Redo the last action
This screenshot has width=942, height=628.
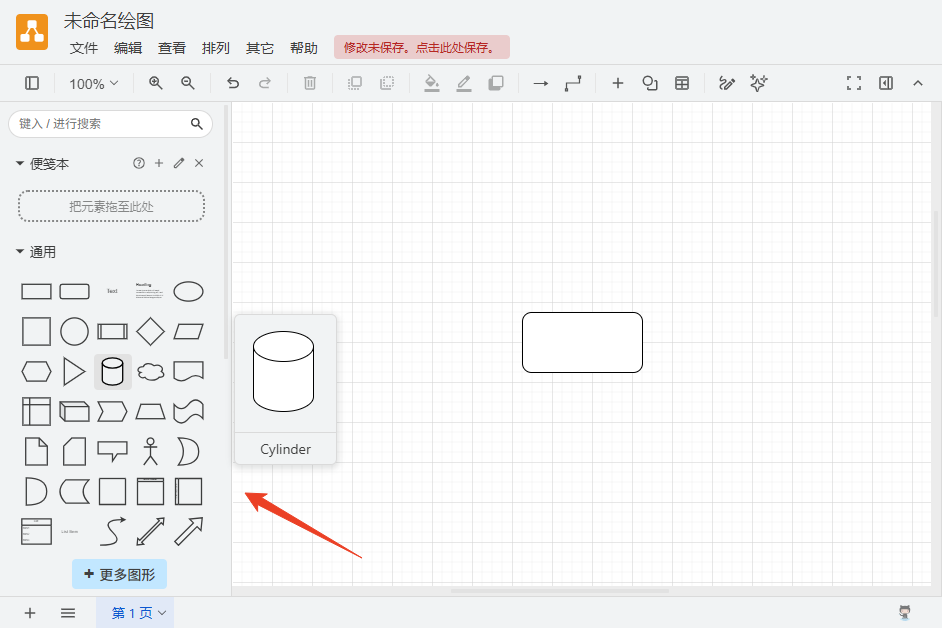click(264, 83)
